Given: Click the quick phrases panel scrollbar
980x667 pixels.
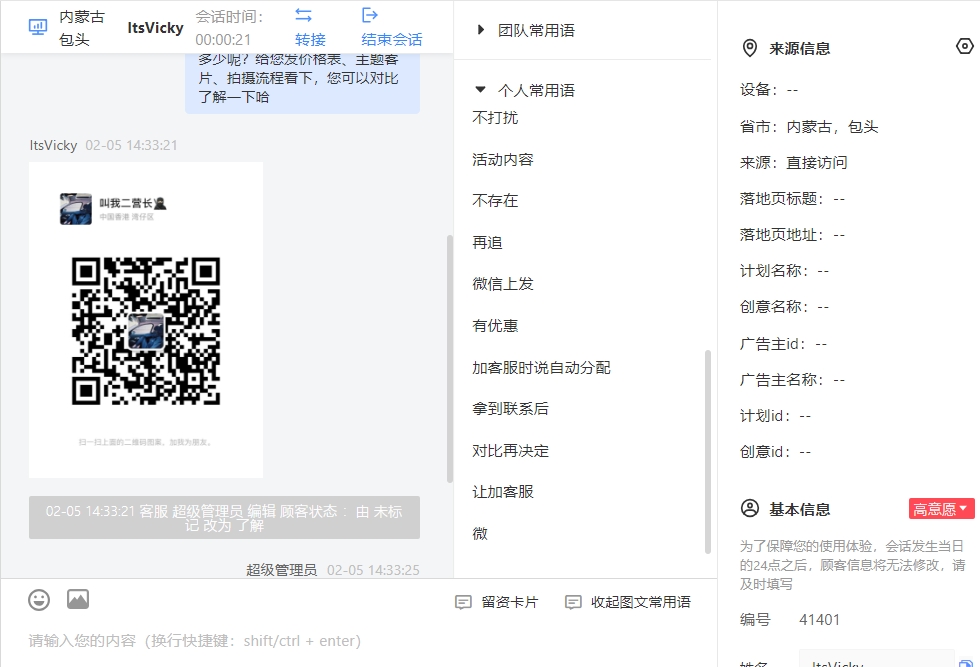Looking at the screenshot, I should tap(708, 451).
